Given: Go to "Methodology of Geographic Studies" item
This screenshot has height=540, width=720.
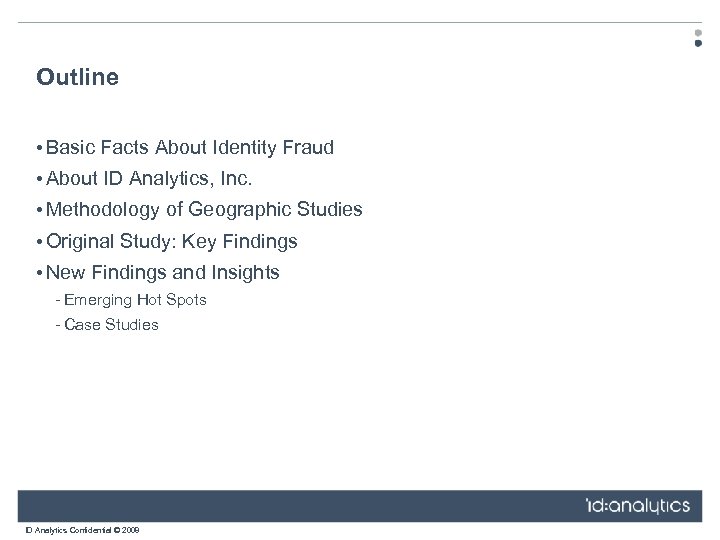Looking at the screenshot, I should 204,210.
